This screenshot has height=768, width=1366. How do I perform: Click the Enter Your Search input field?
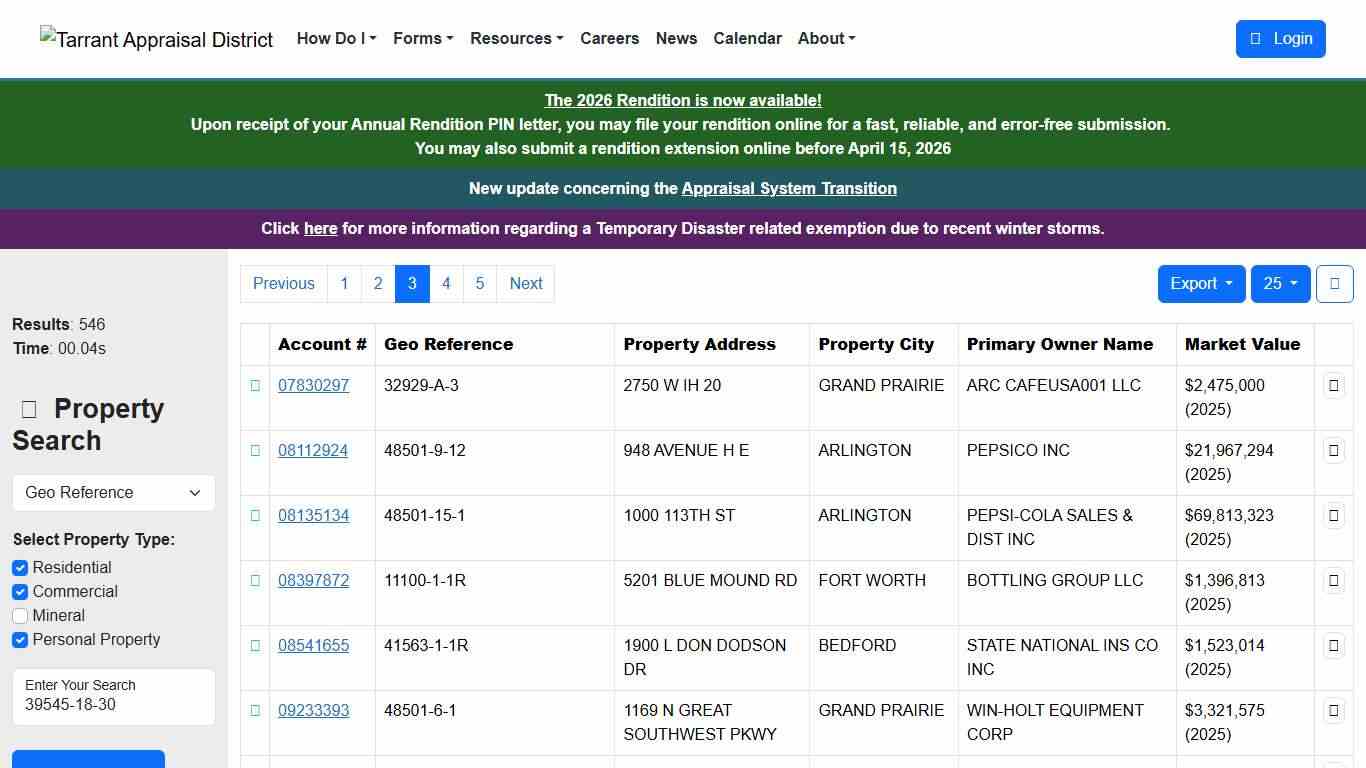(113, 705)
